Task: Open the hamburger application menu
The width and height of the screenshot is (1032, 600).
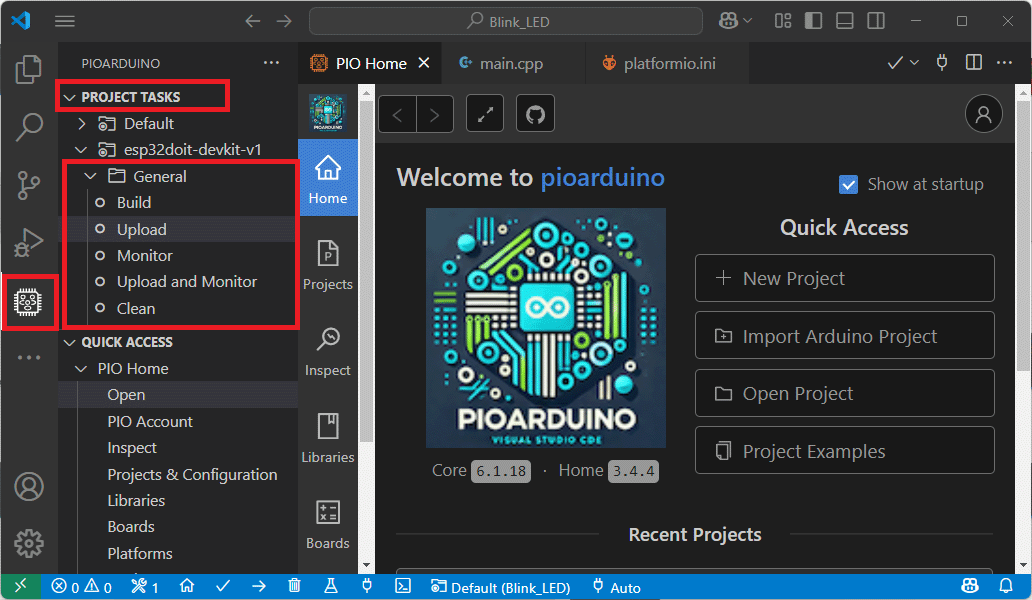Action: coord(64,21)
